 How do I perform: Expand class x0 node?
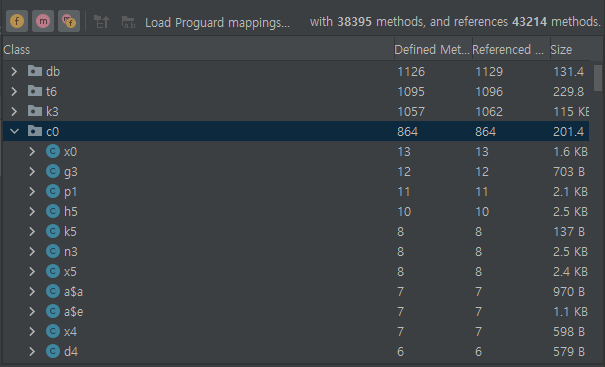tap(32, 152)
